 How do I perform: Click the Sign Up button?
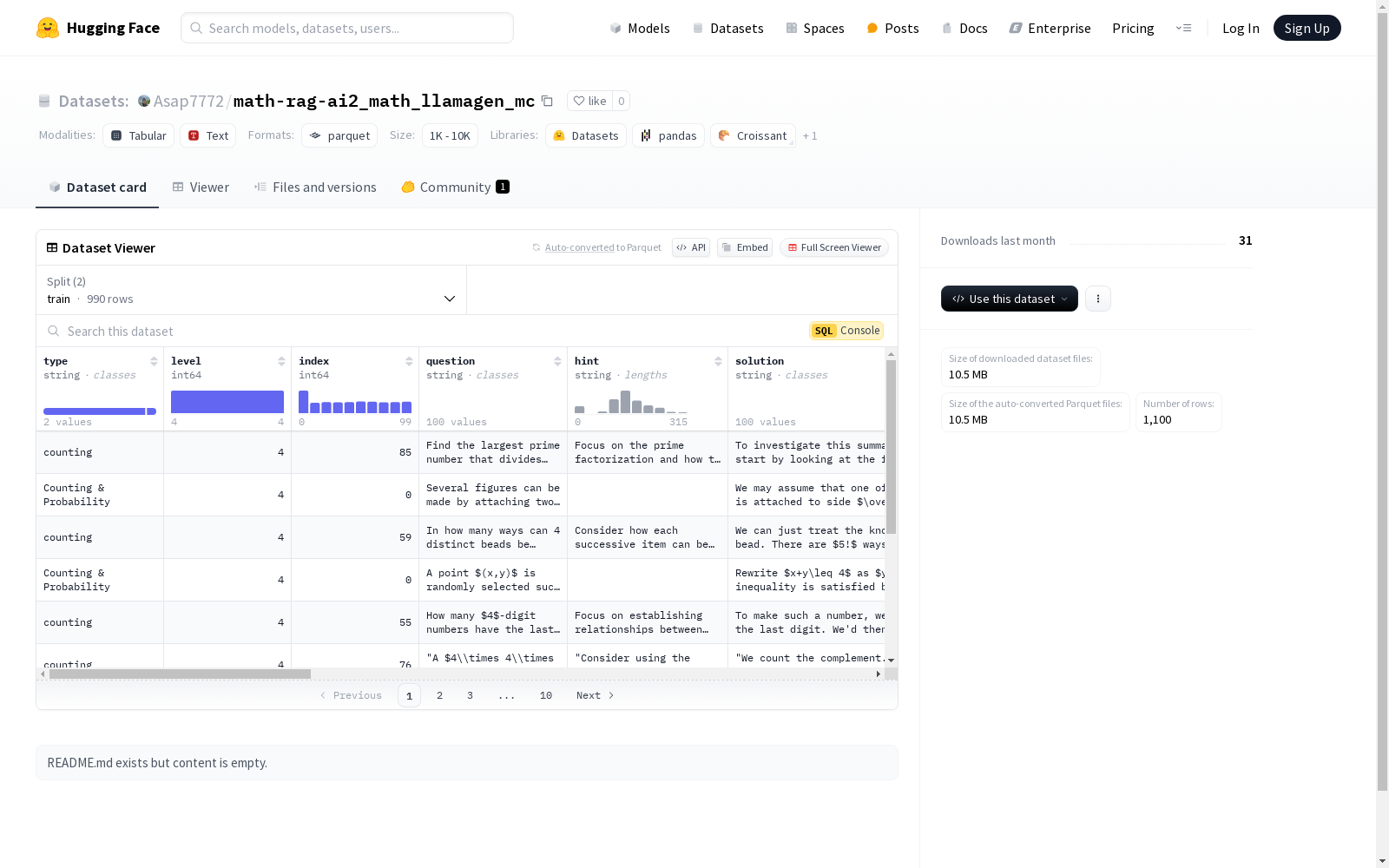pos(1307,28)
